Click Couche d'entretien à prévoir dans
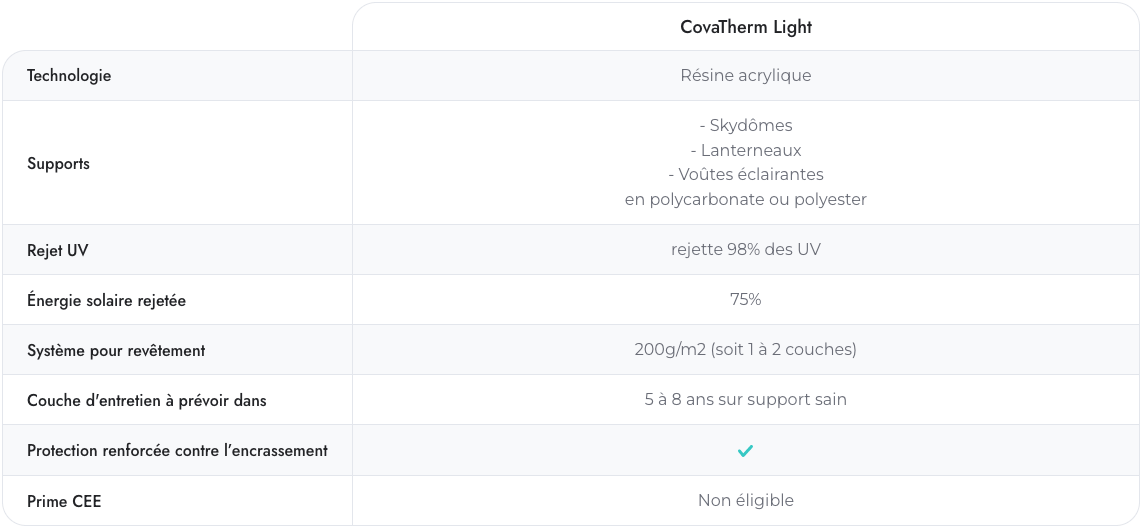Viewport: 1142px width, 528px height. [x=146, y=400]
